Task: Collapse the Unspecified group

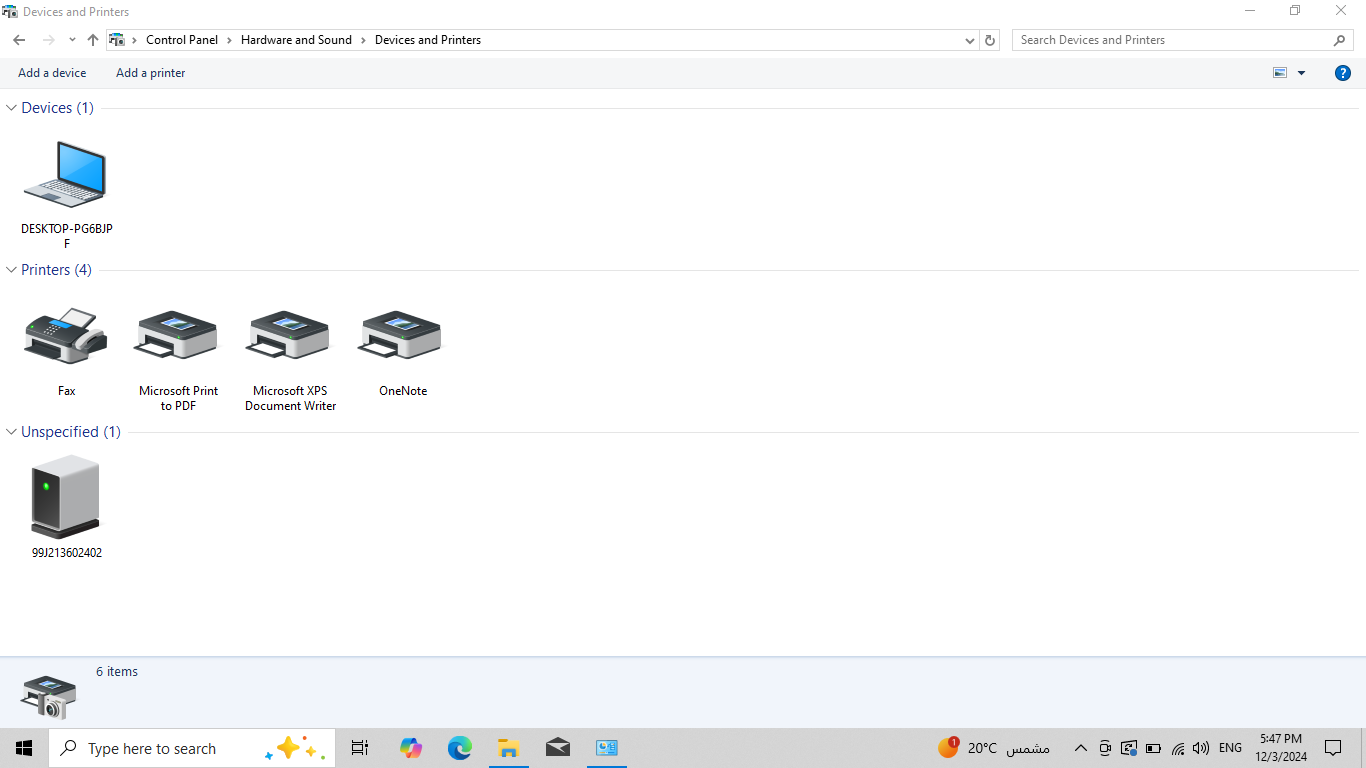Action: coord(12,432)
